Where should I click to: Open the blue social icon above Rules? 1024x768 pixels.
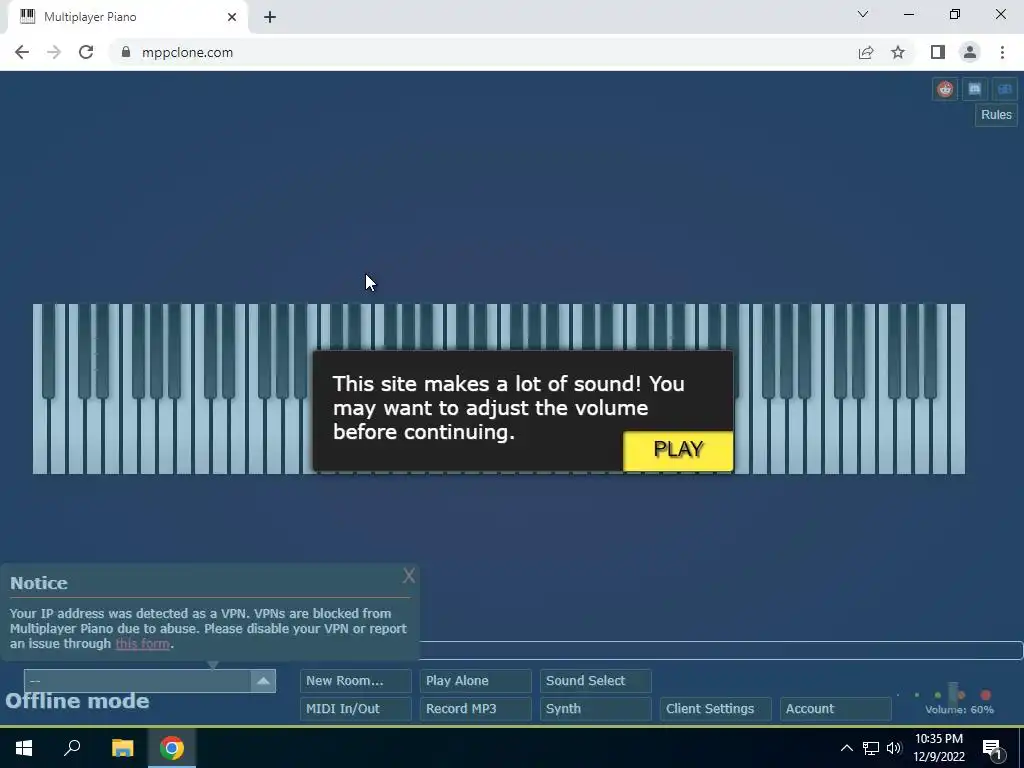[1004, 89]
